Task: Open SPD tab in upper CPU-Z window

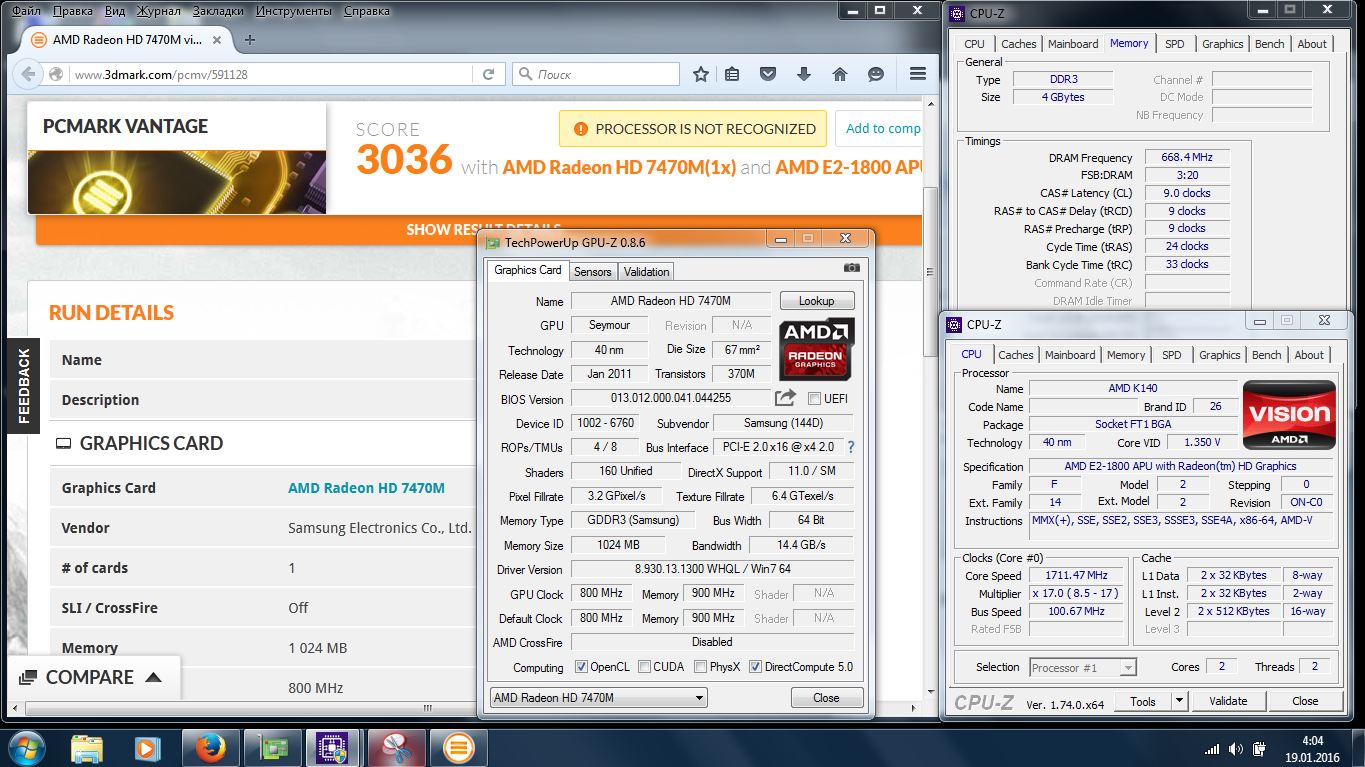Action: [x=1175, y=44]
